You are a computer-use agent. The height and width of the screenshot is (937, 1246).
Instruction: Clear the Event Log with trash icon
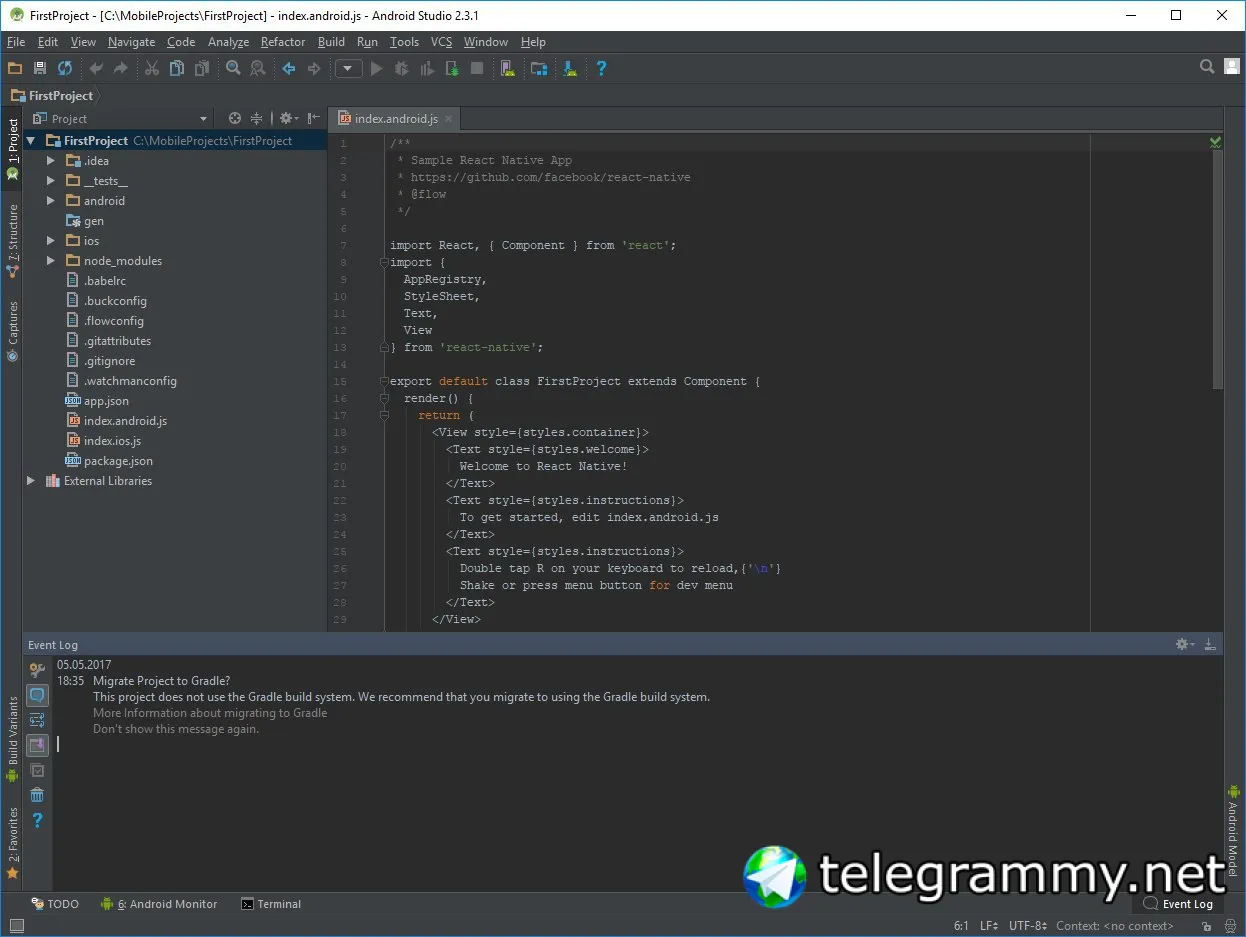click(x=37, y=795)
